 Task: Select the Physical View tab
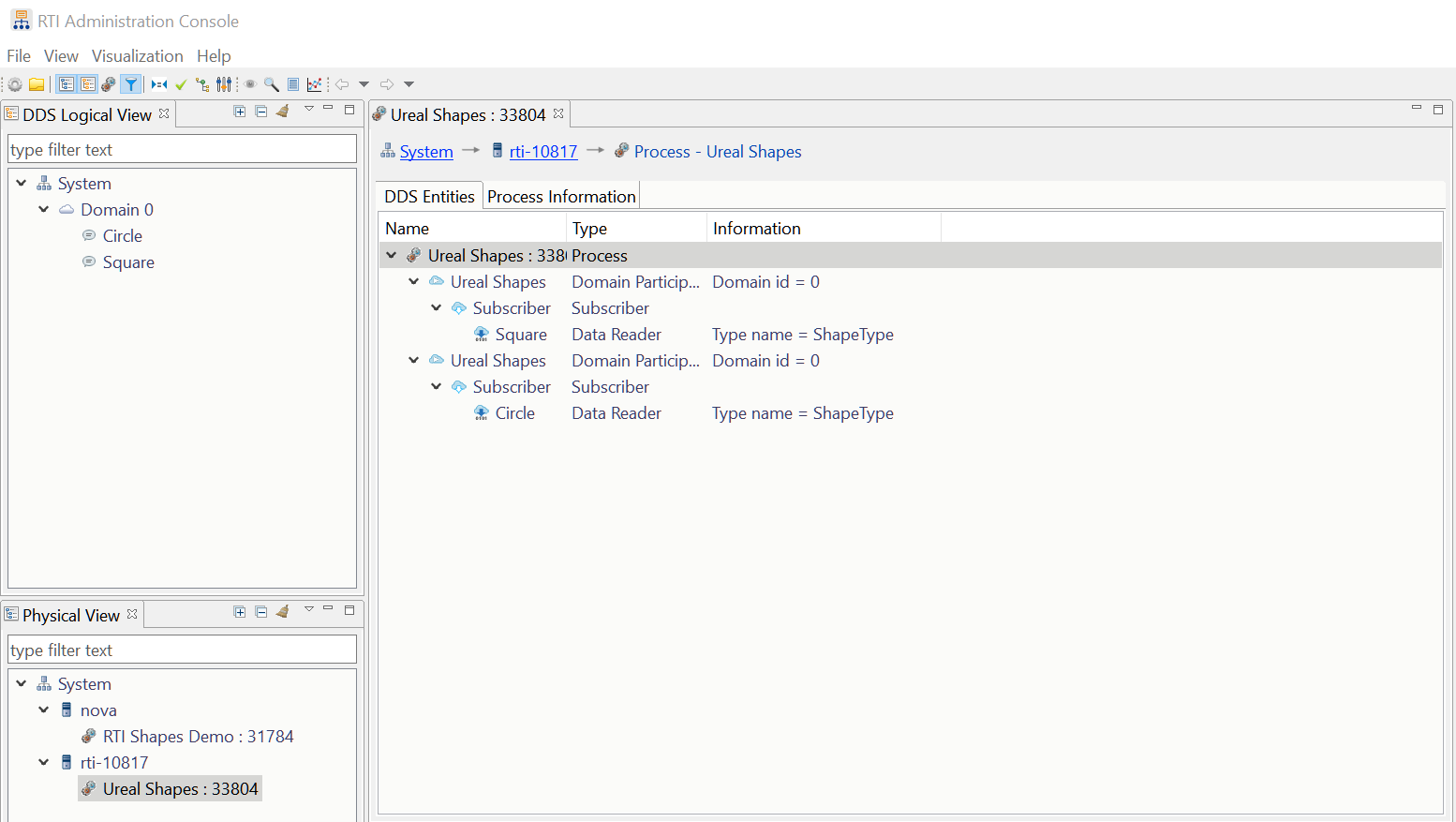point(71,616)
